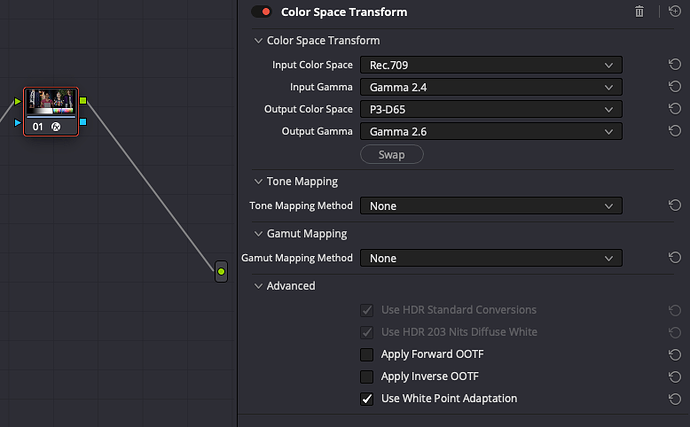Collapse the Color Space Transform section
The width and height of the screenshot is (690, 427).
[x=258, y=40]
